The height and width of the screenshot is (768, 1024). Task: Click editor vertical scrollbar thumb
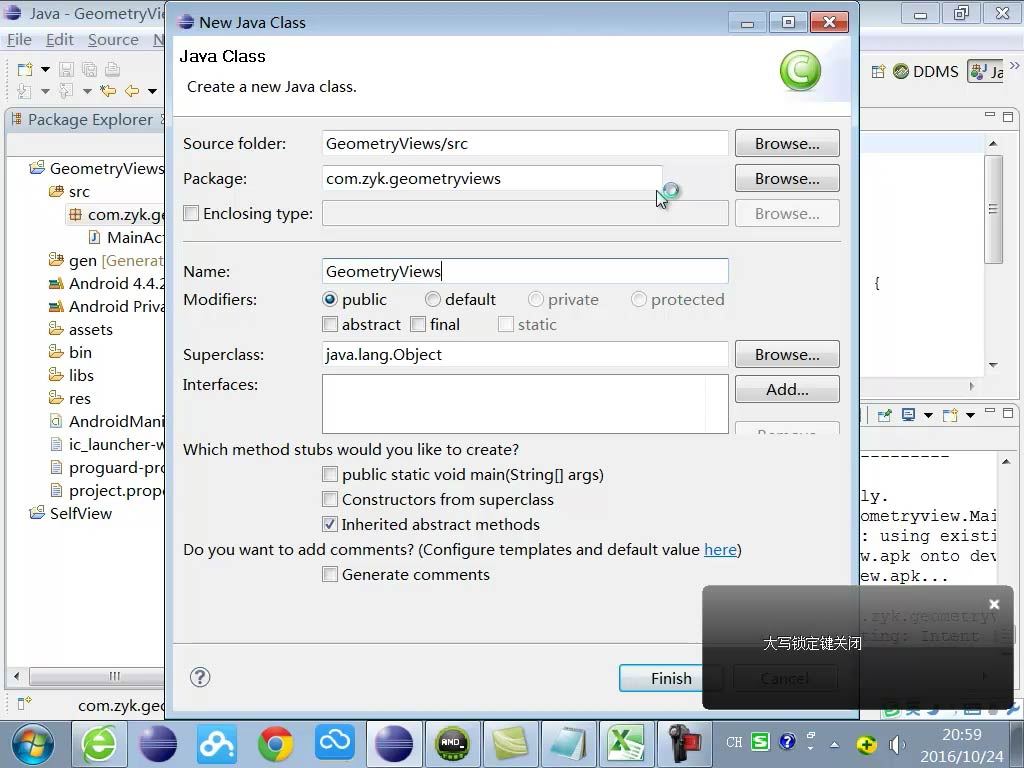tap(993, 209)
